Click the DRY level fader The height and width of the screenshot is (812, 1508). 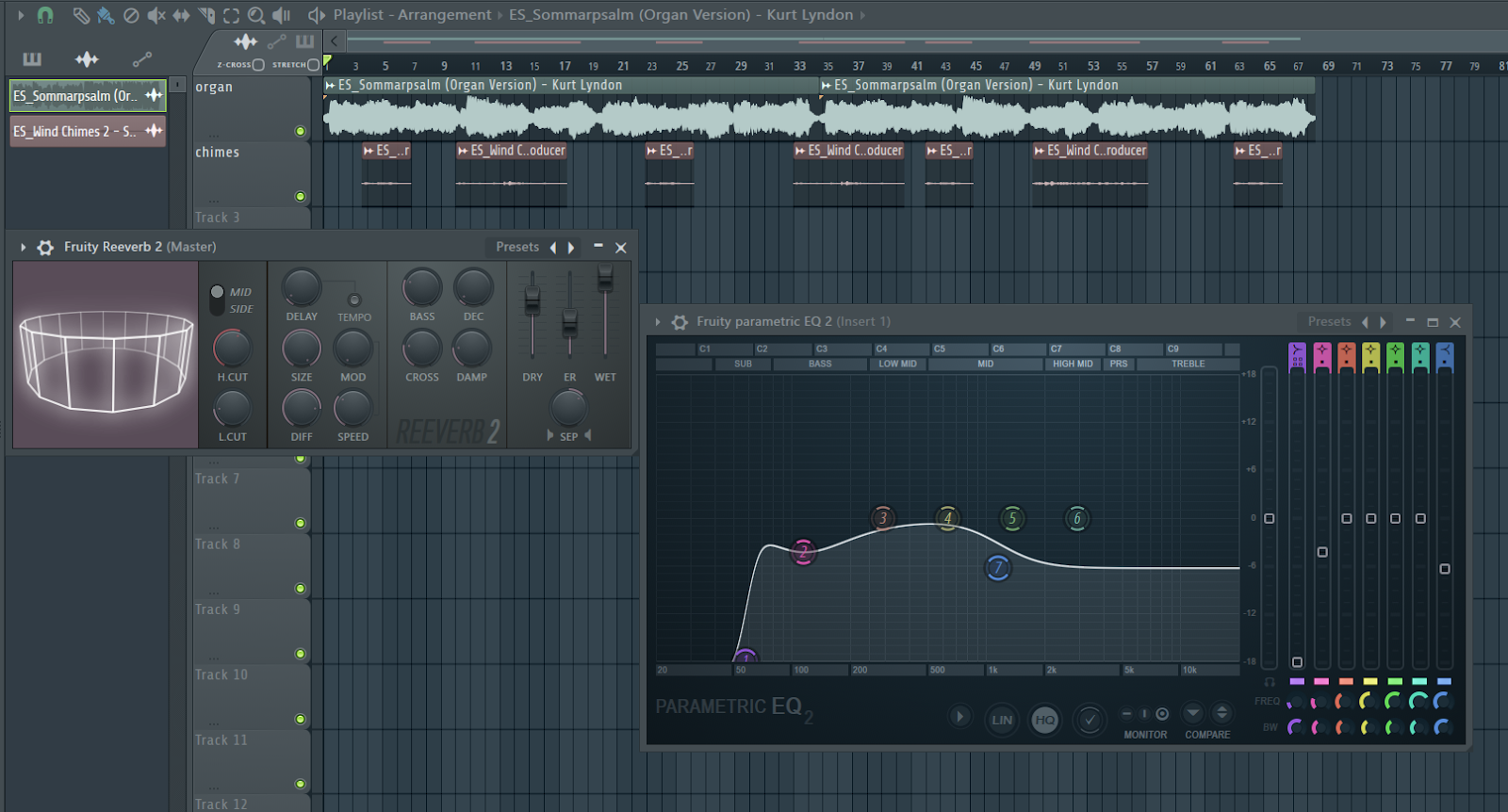click(533, 301)
